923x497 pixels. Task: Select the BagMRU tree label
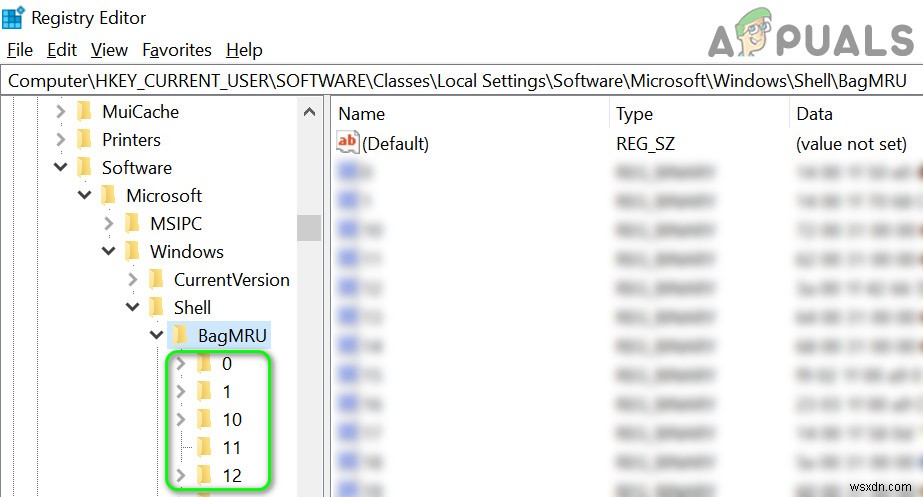click(x=233, y=336)
